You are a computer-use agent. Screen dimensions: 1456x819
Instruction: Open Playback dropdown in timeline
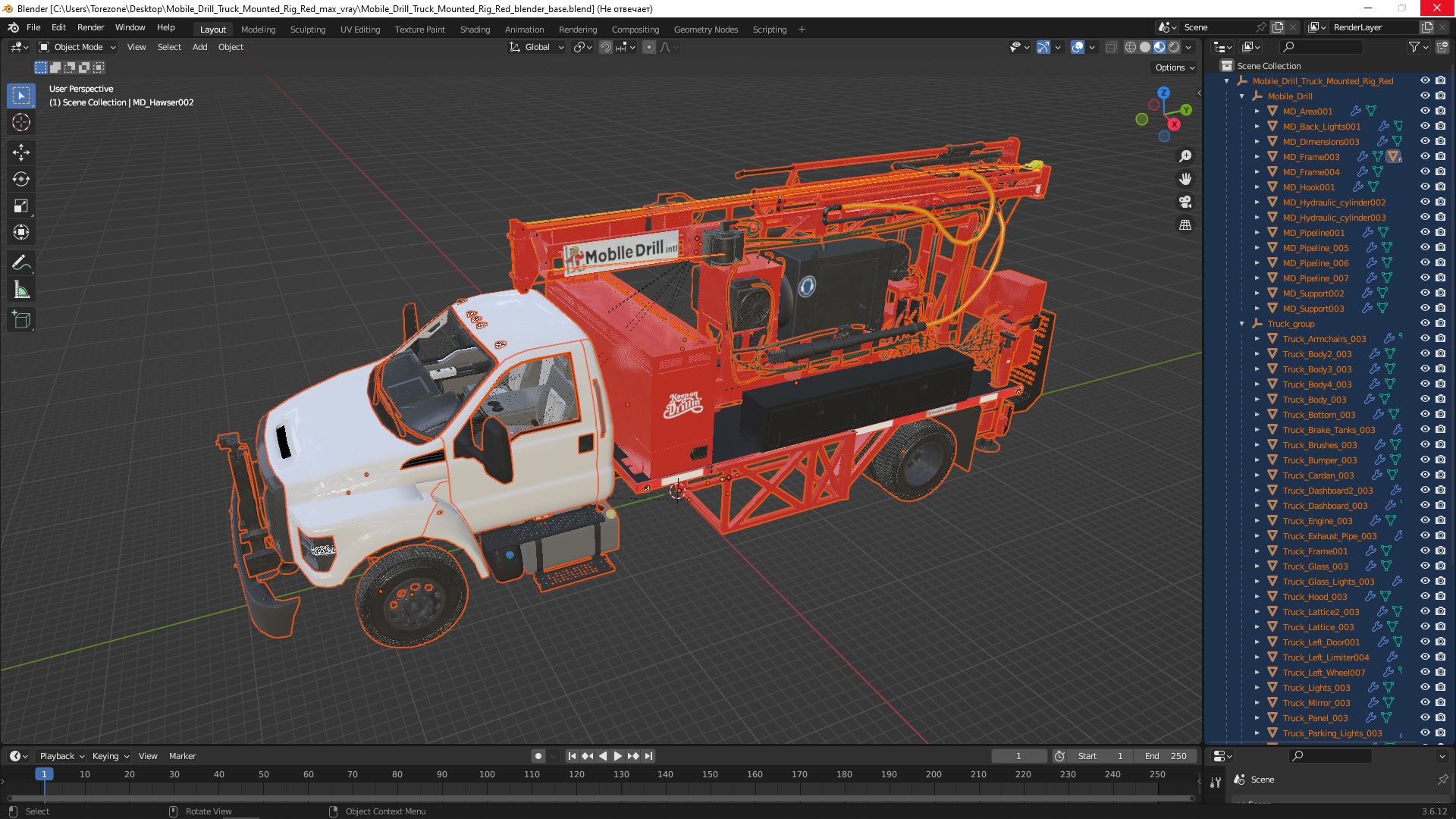pyautogui.click(x=61, y=756)
